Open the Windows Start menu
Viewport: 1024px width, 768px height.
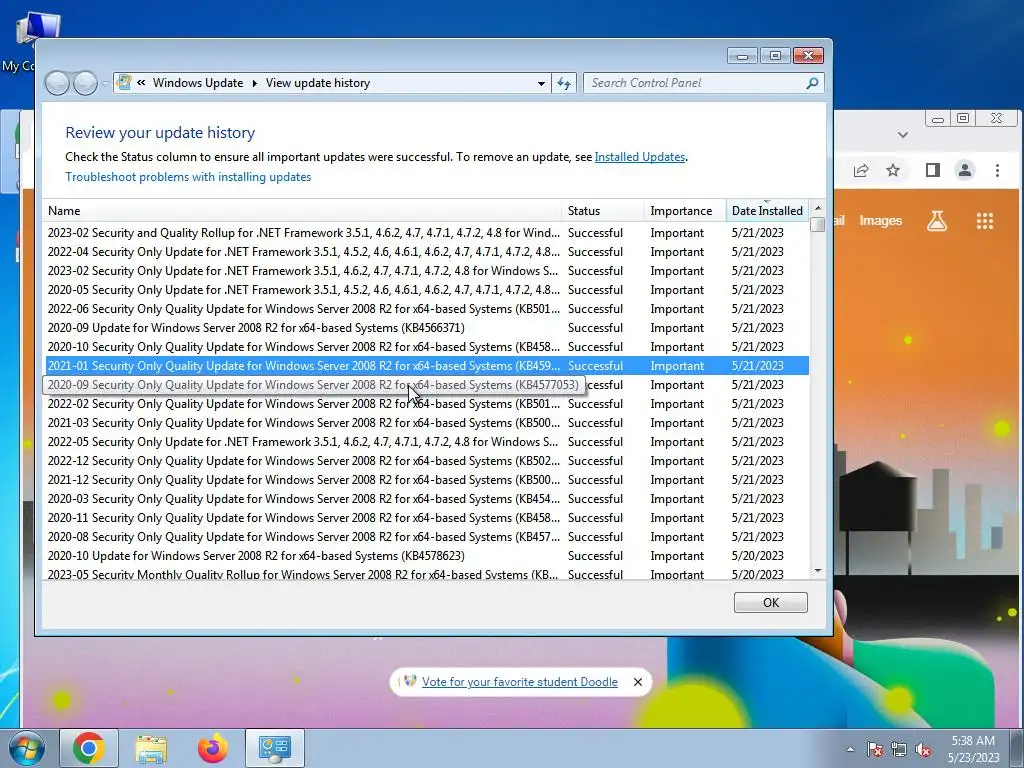pyautogui.click(x=26, y=748)
